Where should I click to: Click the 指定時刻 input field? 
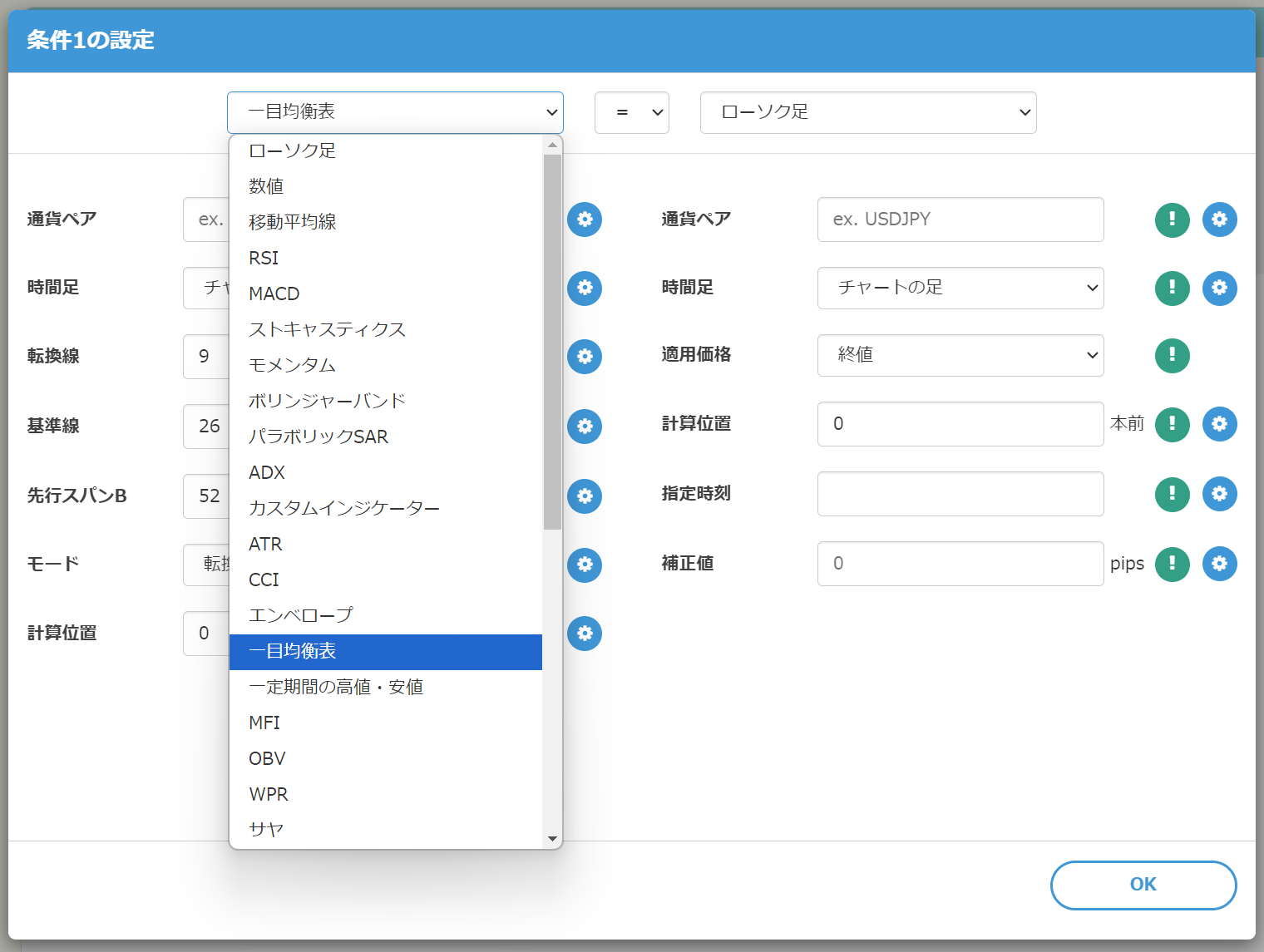(x=960, y=494)
